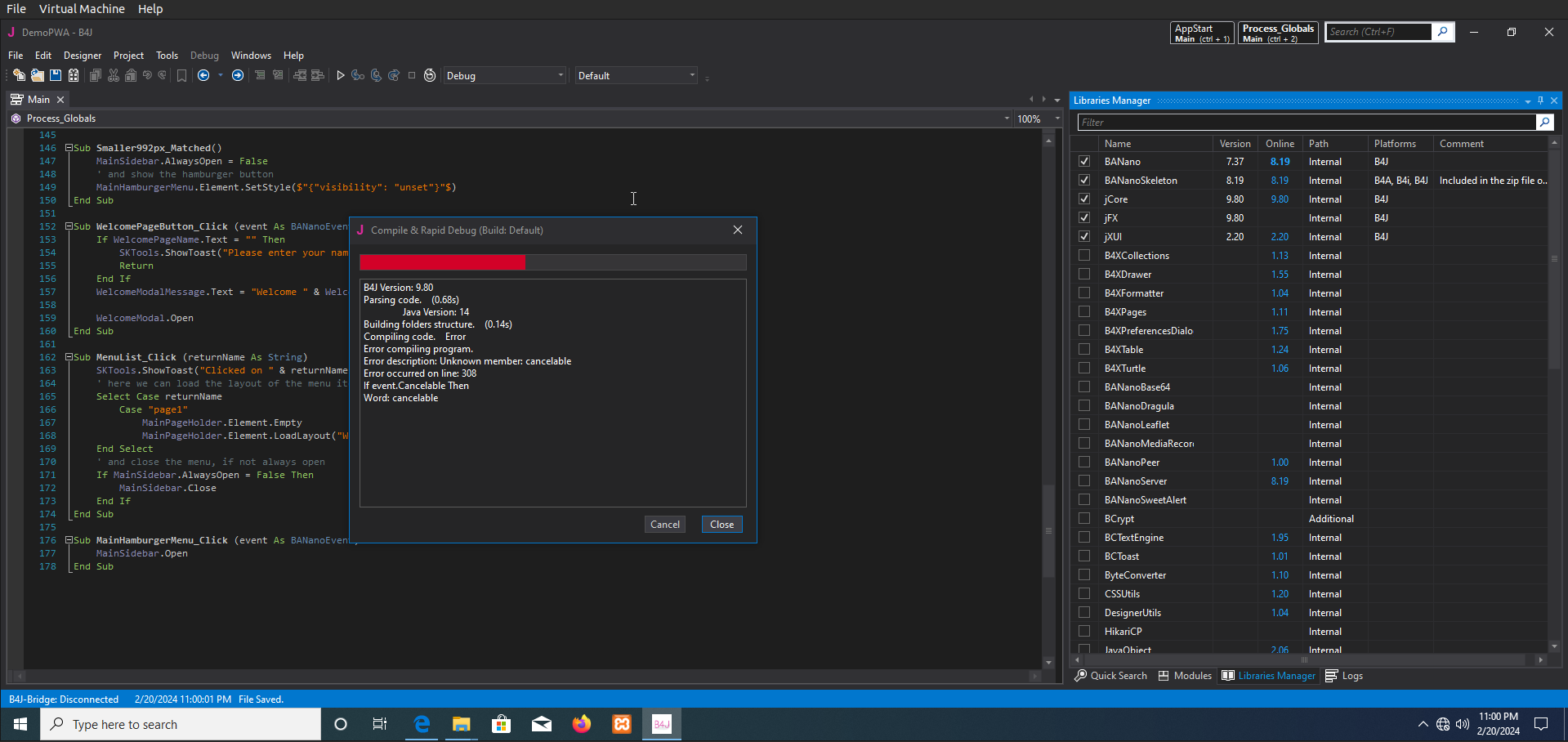Check the BANanoServer library checkbox
1568x742 pixels.
[x=1084, y=481]
